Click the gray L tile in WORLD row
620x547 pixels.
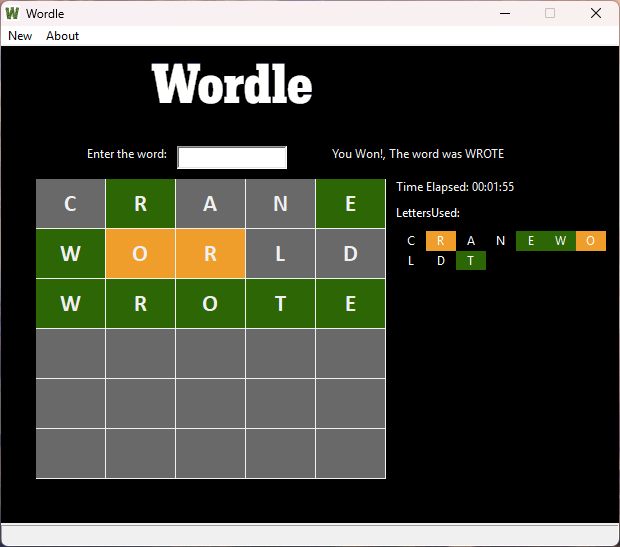coord(280,254)
